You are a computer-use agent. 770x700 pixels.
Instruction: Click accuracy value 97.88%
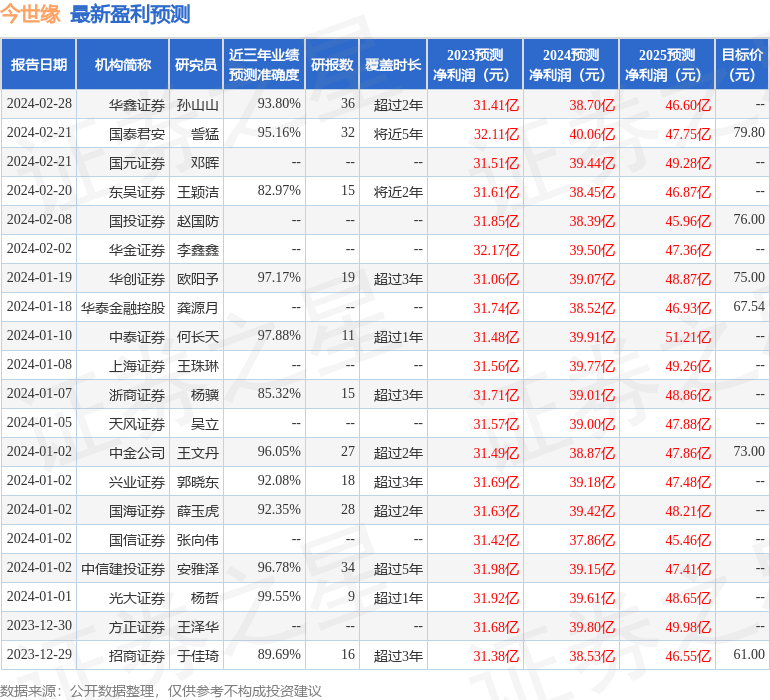tap(279, 336)
